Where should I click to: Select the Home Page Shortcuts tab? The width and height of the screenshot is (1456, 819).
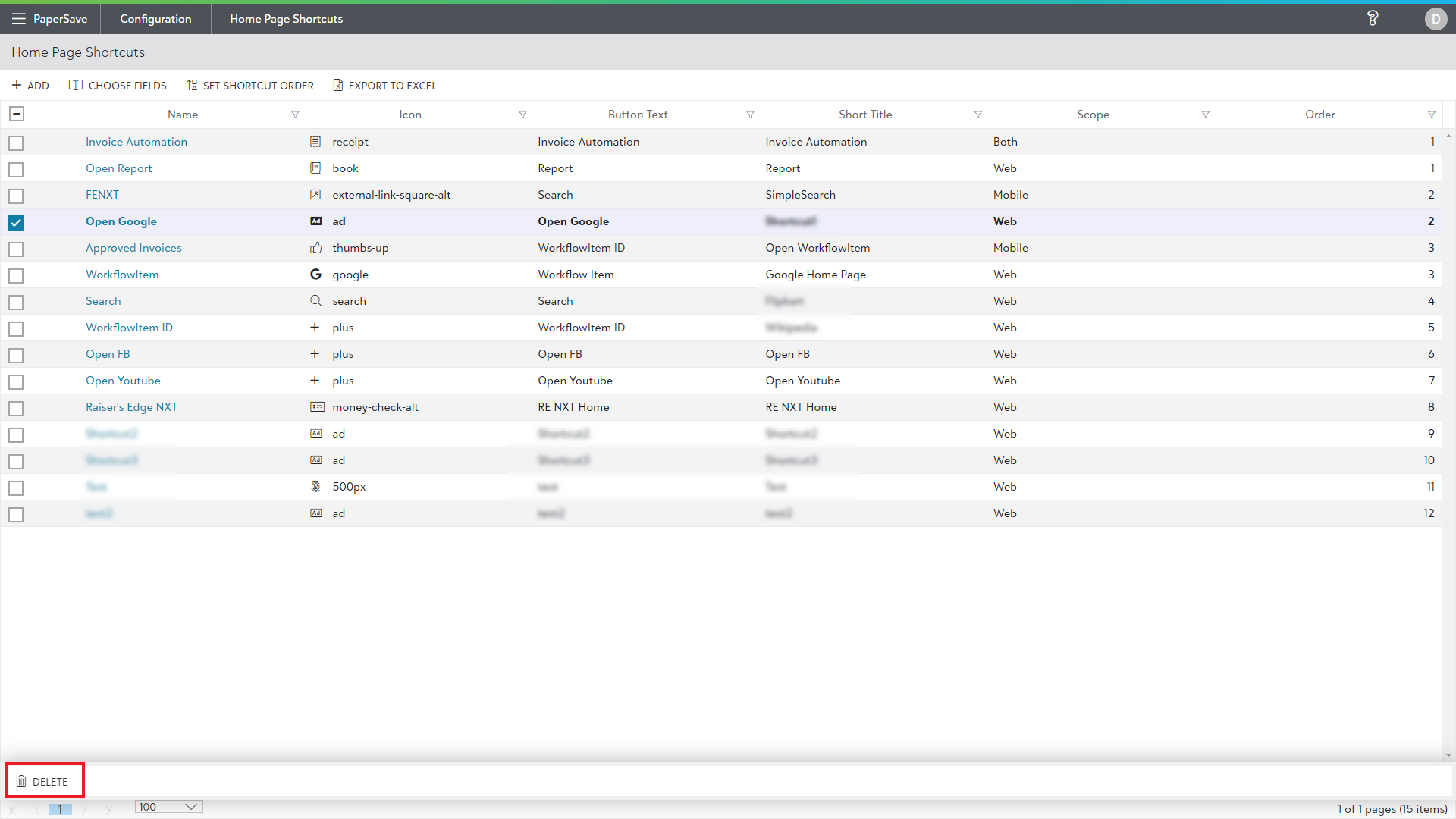[x=286, y=19]
